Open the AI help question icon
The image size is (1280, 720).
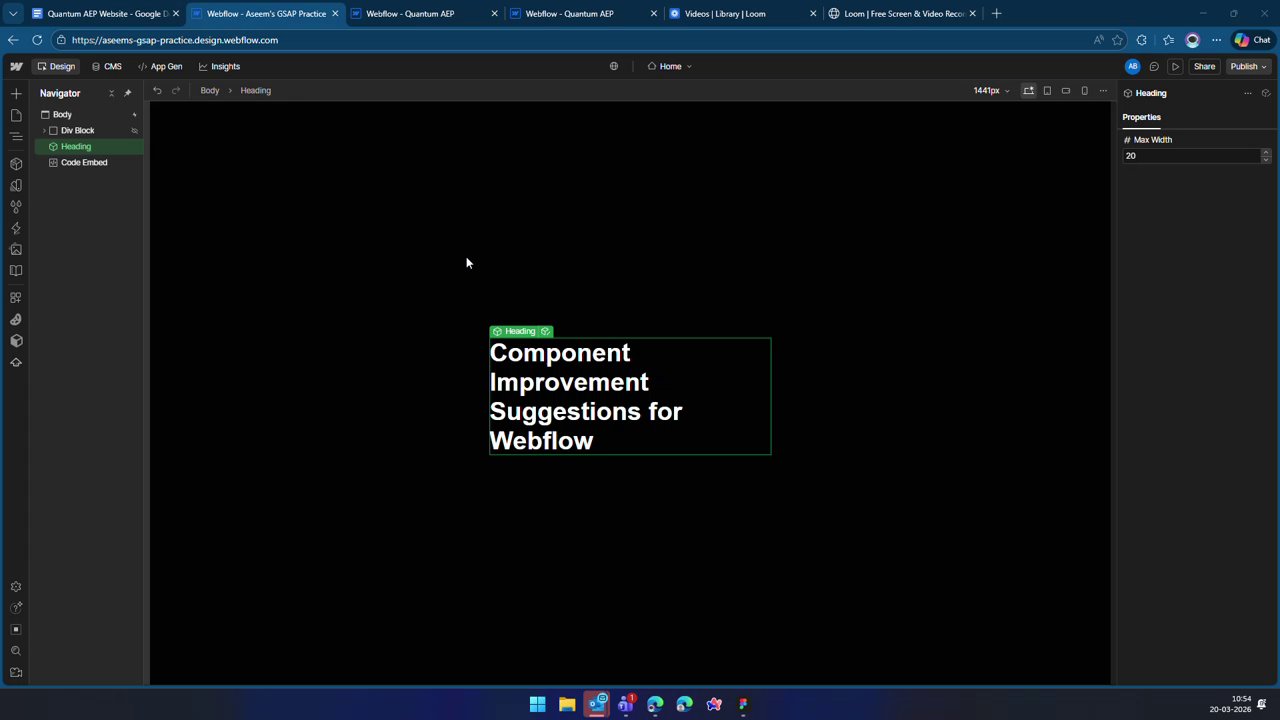pos(15,608)
